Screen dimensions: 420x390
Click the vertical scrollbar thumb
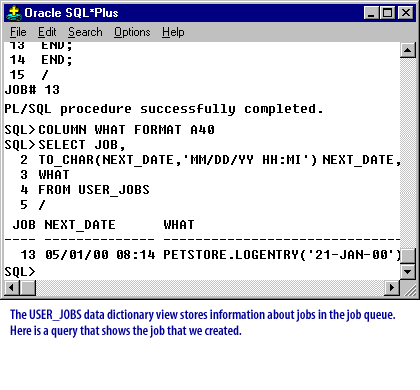pyautogui.click(x=407, y=256)
